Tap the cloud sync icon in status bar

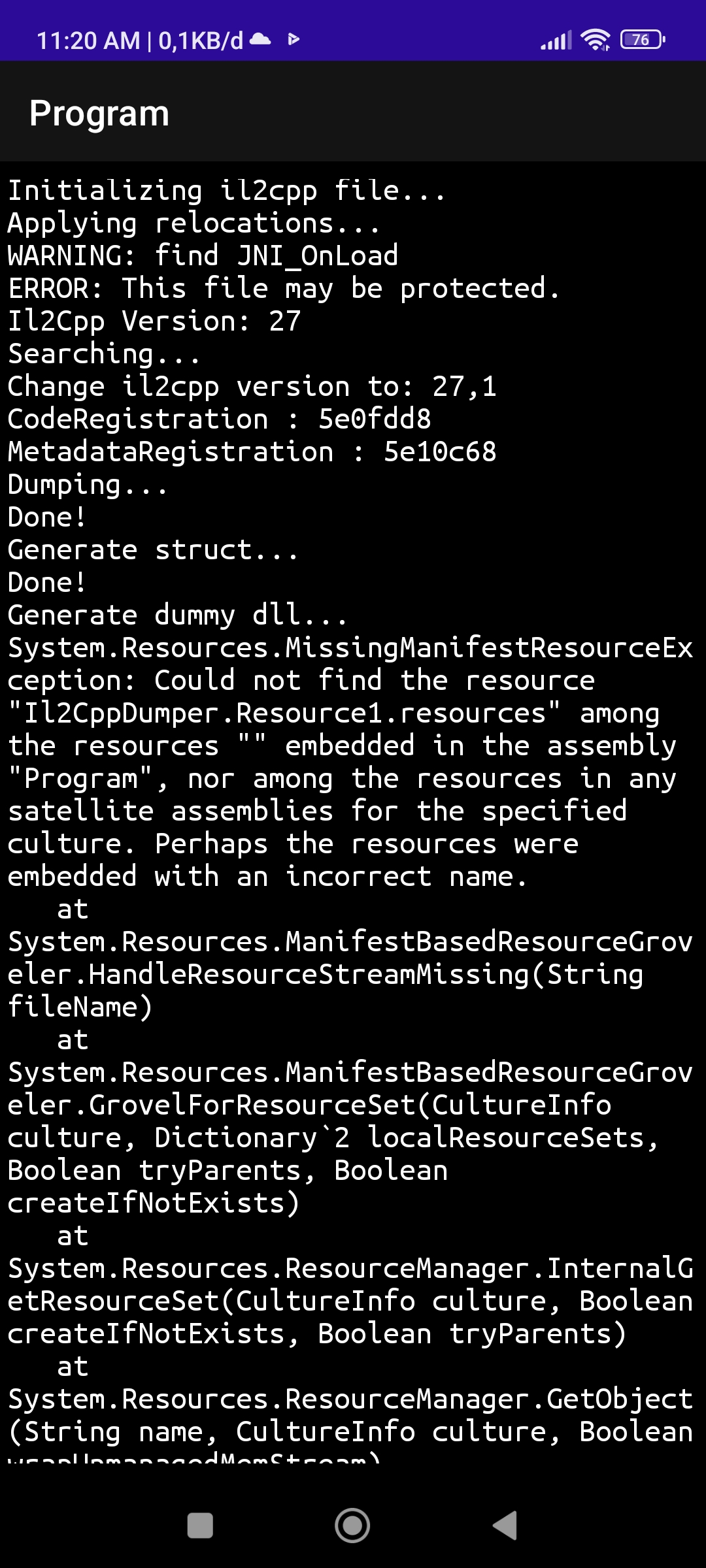point(260,39)
